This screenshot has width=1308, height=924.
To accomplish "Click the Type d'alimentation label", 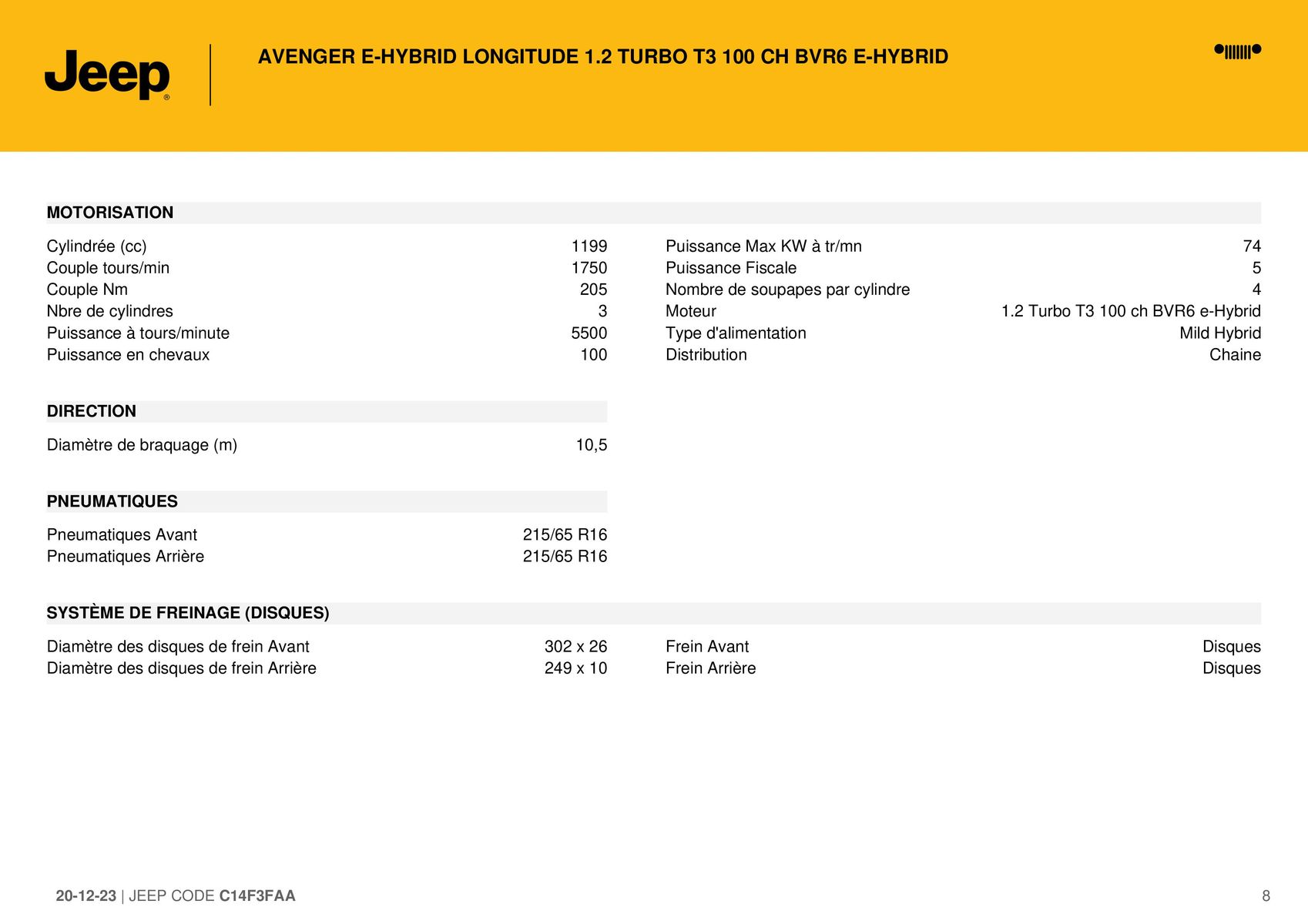I will coord(736,333).
